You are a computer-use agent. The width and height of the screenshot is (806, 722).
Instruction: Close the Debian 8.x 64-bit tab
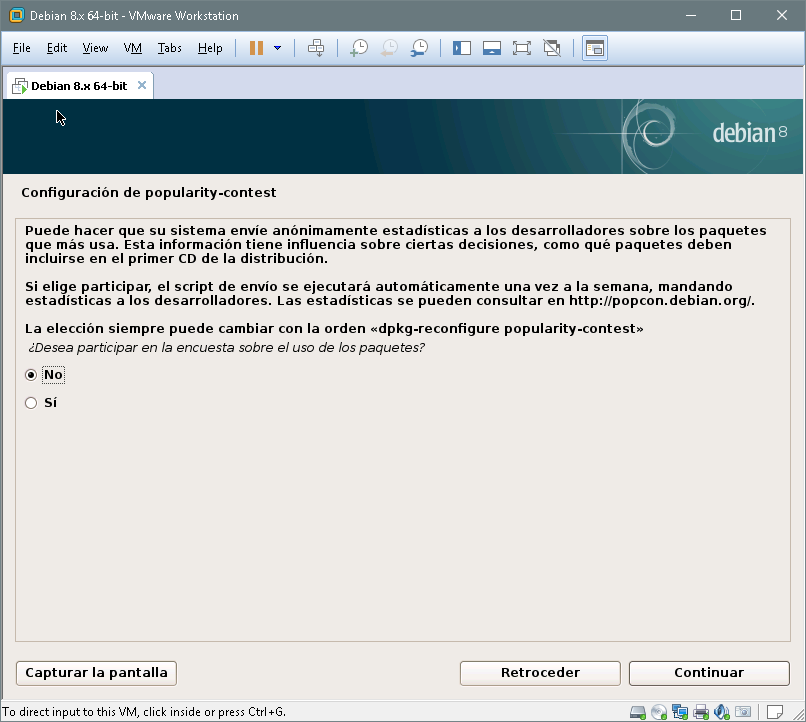tap(142, 85)
